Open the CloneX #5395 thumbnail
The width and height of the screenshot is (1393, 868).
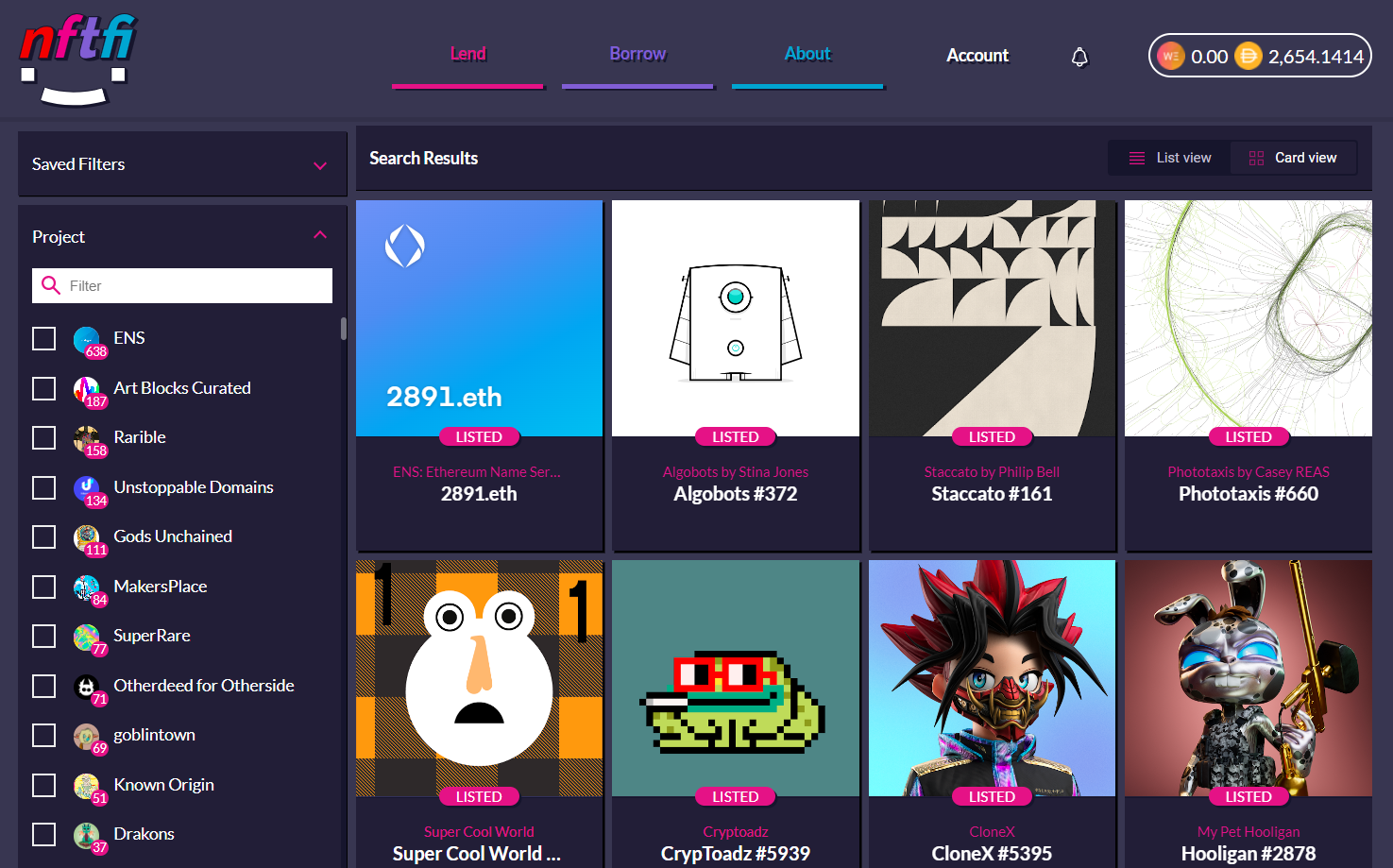click(992, 678)
